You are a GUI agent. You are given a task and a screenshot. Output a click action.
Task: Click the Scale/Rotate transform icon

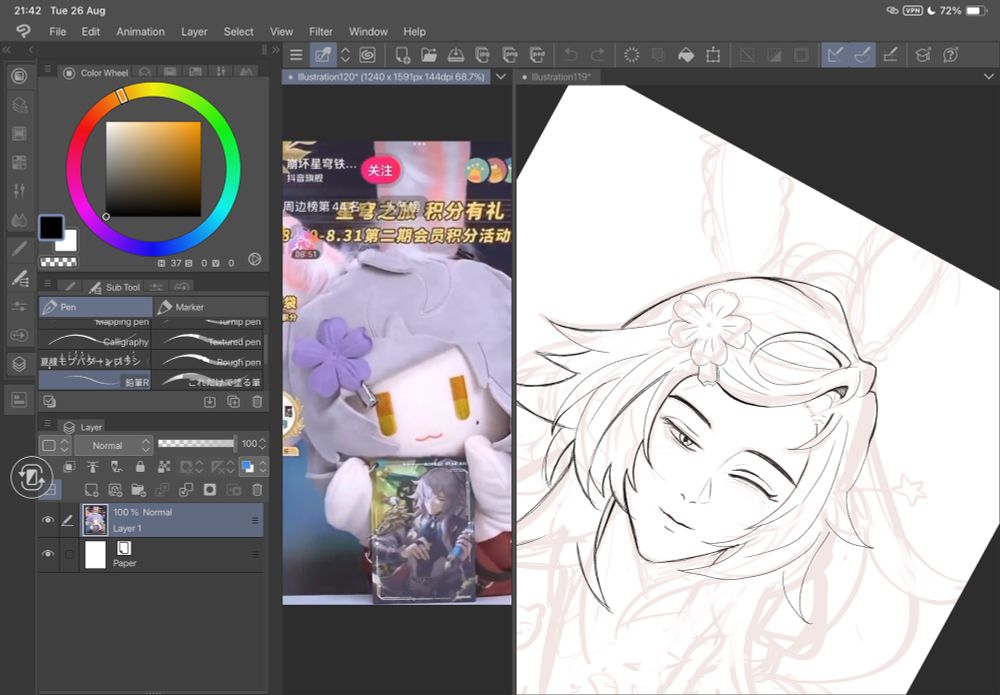tap(713, 55)
